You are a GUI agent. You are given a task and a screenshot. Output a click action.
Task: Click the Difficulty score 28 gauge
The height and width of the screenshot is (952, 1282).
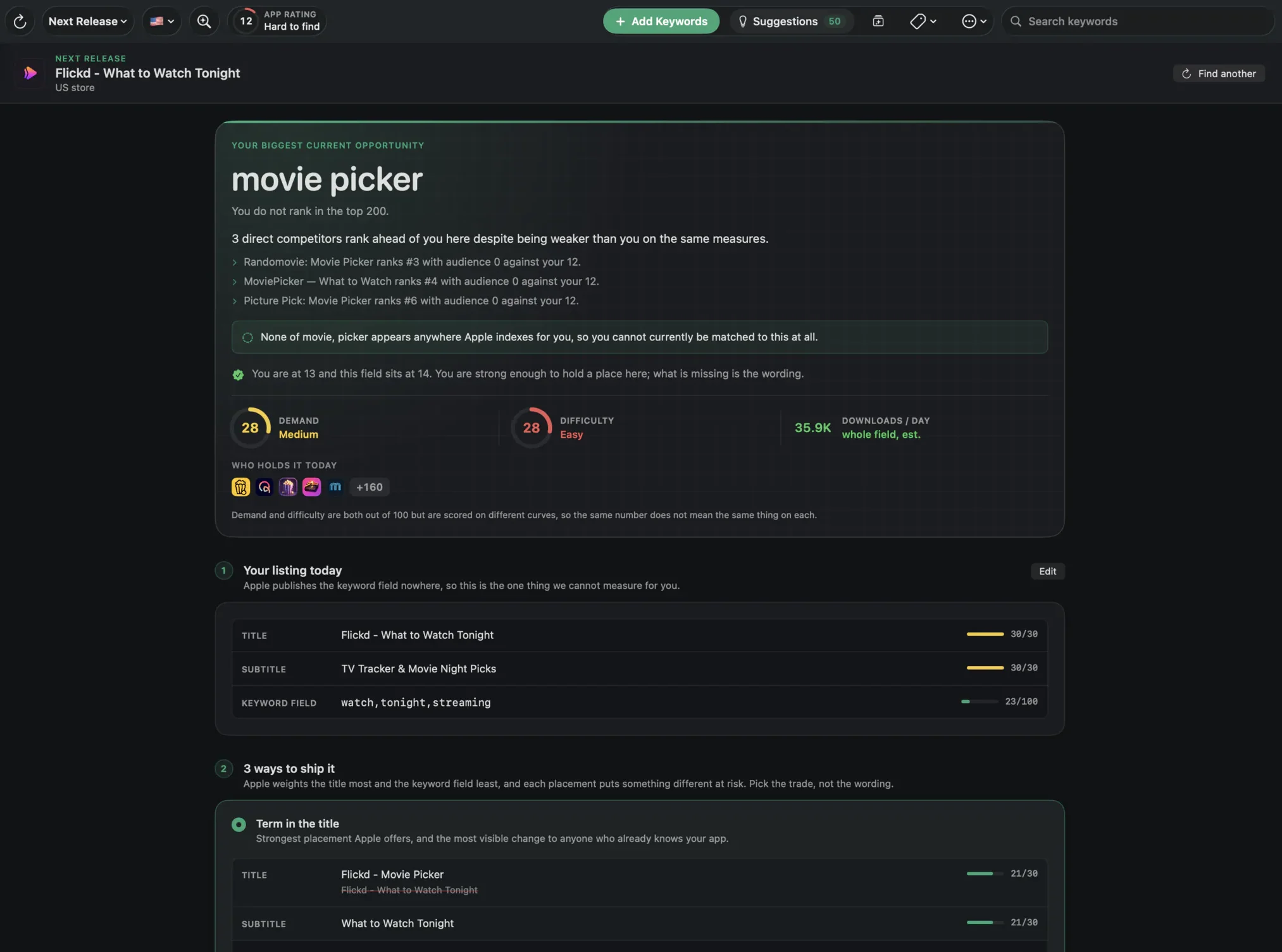coord(532,428)
